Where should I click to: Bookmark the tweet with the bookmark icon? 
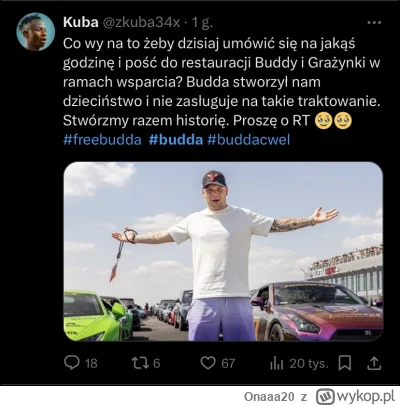pyautogui.click(x=345, y=363)
